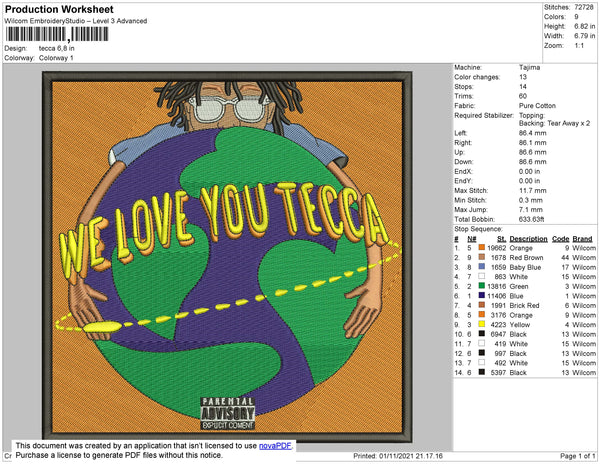Click the Description column header
This screenshot has height=464, width=600.
pos(528,239)
